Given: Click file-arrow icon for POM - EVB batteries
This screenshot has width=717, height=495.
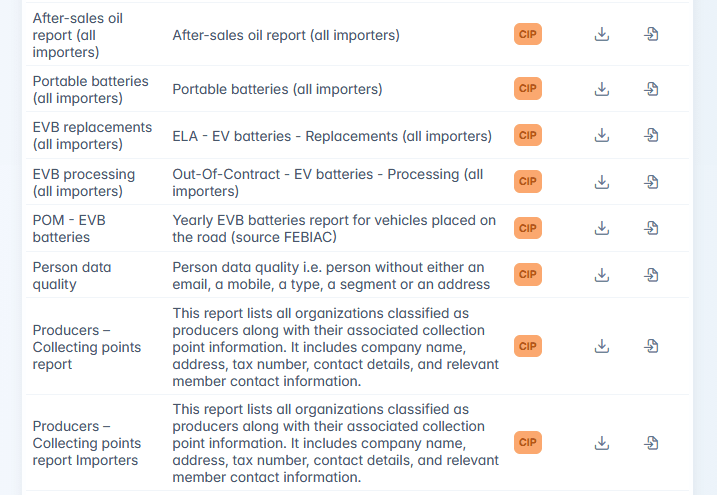Looking at the screenshot, I should [651, 228].
